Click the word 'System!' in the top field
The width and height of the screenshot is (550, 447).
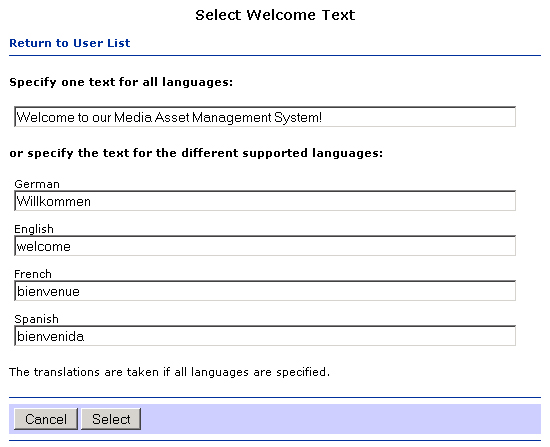298,117
